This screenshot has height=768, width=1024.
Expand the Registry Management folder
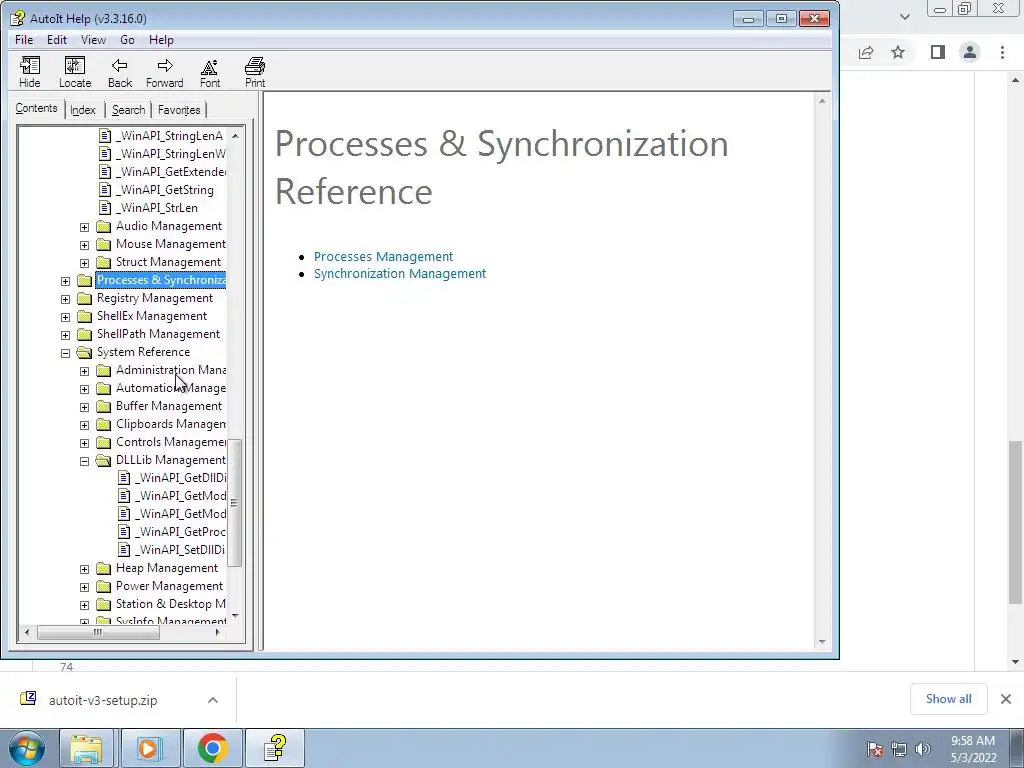pyautogui.click(x=65, y=299)
